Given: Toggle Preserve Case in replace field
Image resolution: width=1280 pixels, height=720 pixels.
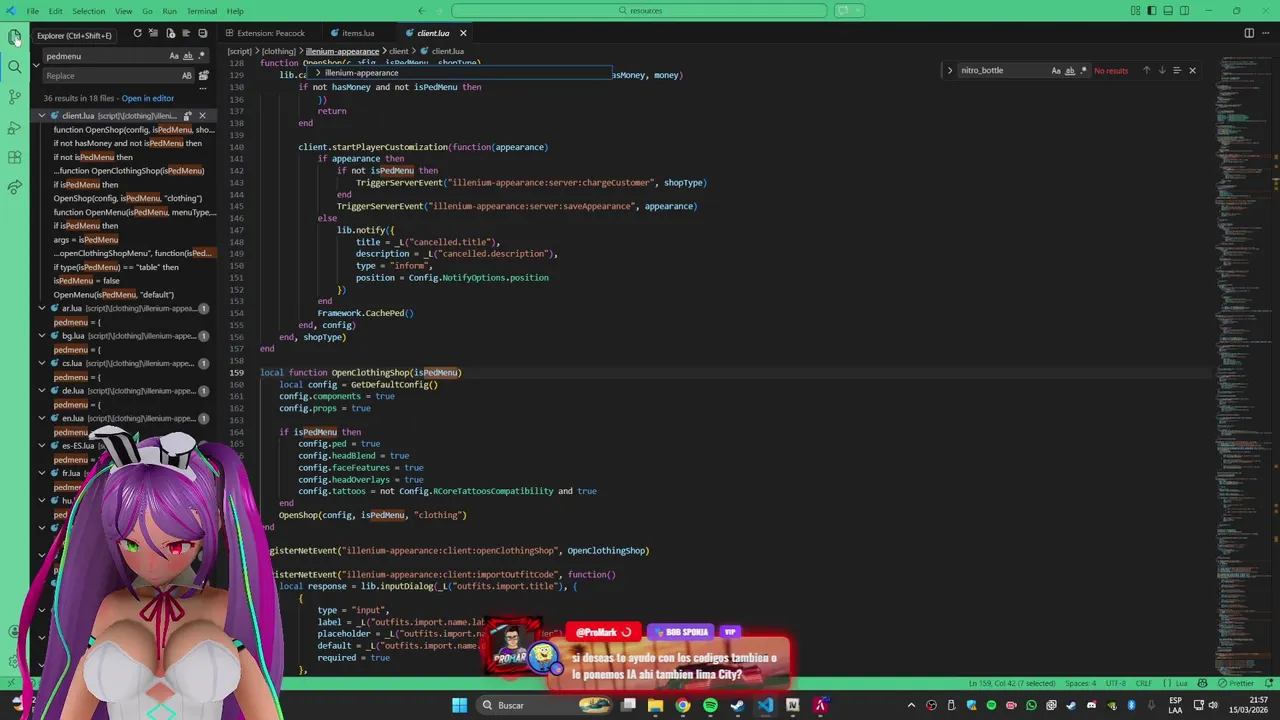Looking at the screenshot, I should (187, 76).
